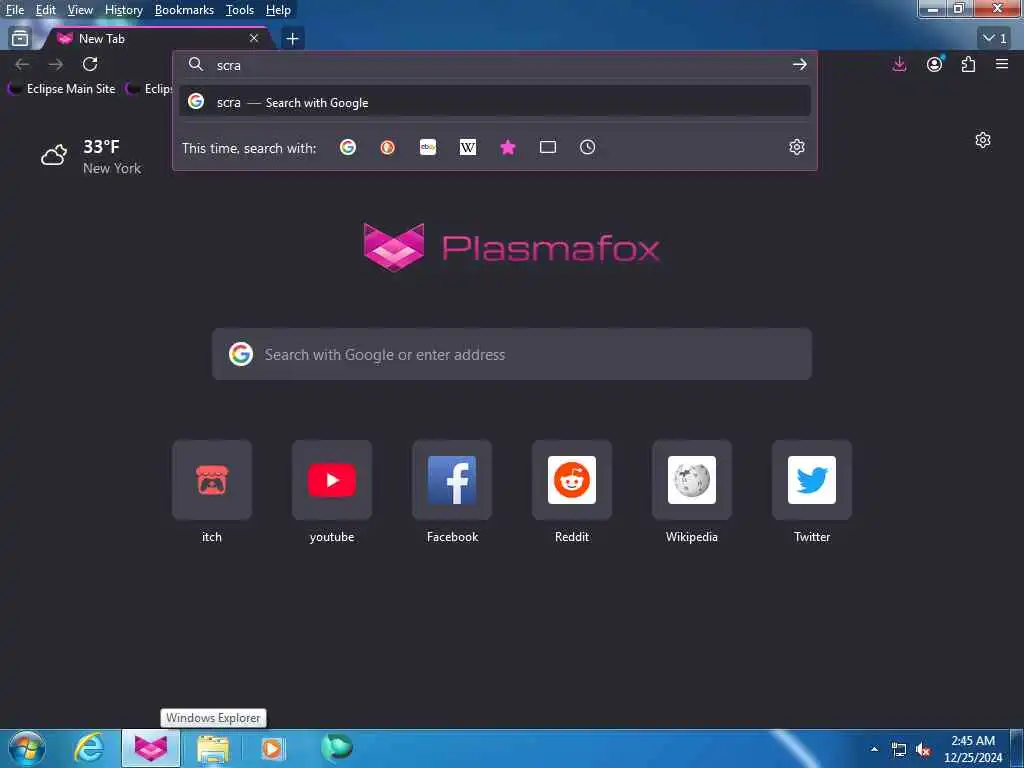Viewport: 1024px width, 768px height.
Task: Click the Firefox View icon beside the tabs
Action: (x=20, y=39)
